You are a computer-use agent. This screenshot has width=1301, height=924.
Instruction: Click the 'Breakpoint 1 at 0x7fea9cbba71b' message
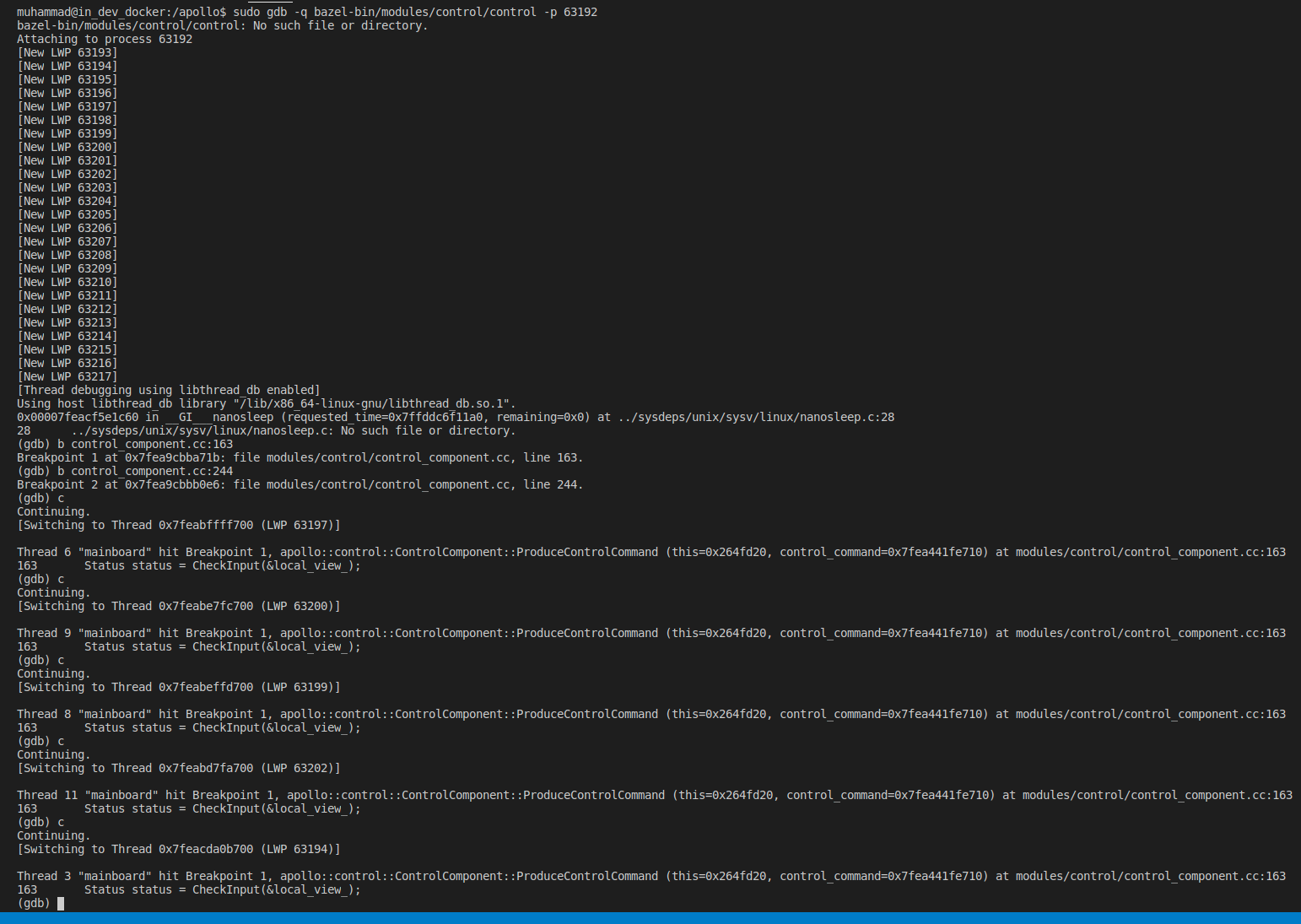pyautogui.click(x=299, y=457)
